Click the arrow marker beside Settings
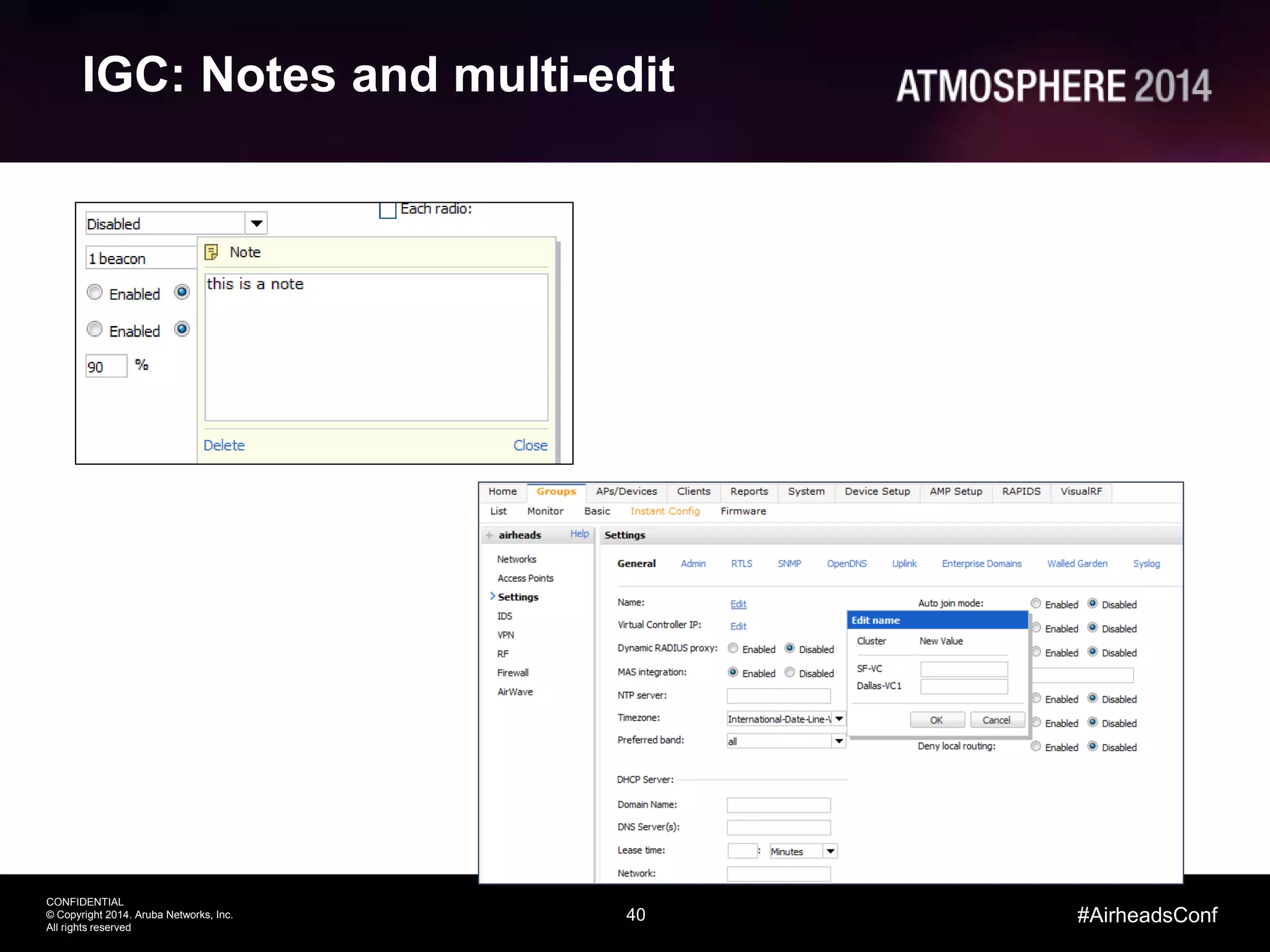Screen dimensions: 1270x952 tap(492, 596)
